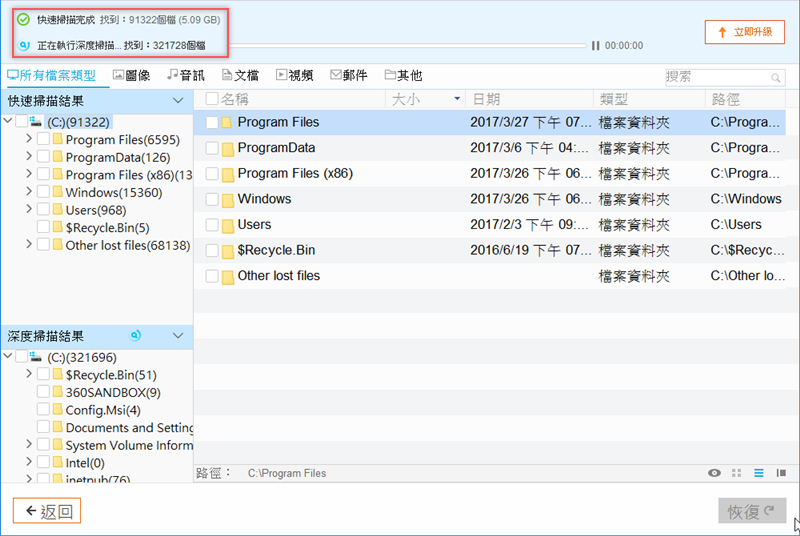Filter by Documents tab (文檔)
This screenshot has width=800, height=536.
click(240, 76)
